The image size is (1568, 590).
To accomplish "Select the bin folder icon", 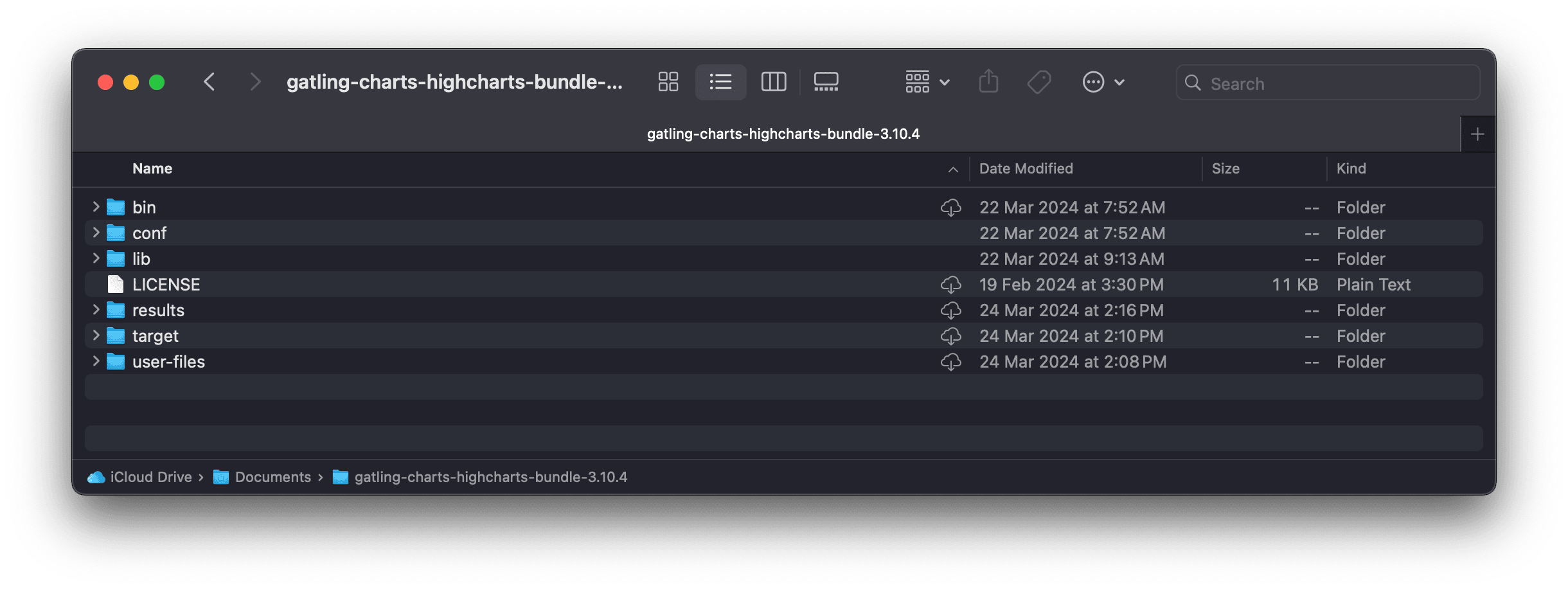I will (x=116, y=207).
